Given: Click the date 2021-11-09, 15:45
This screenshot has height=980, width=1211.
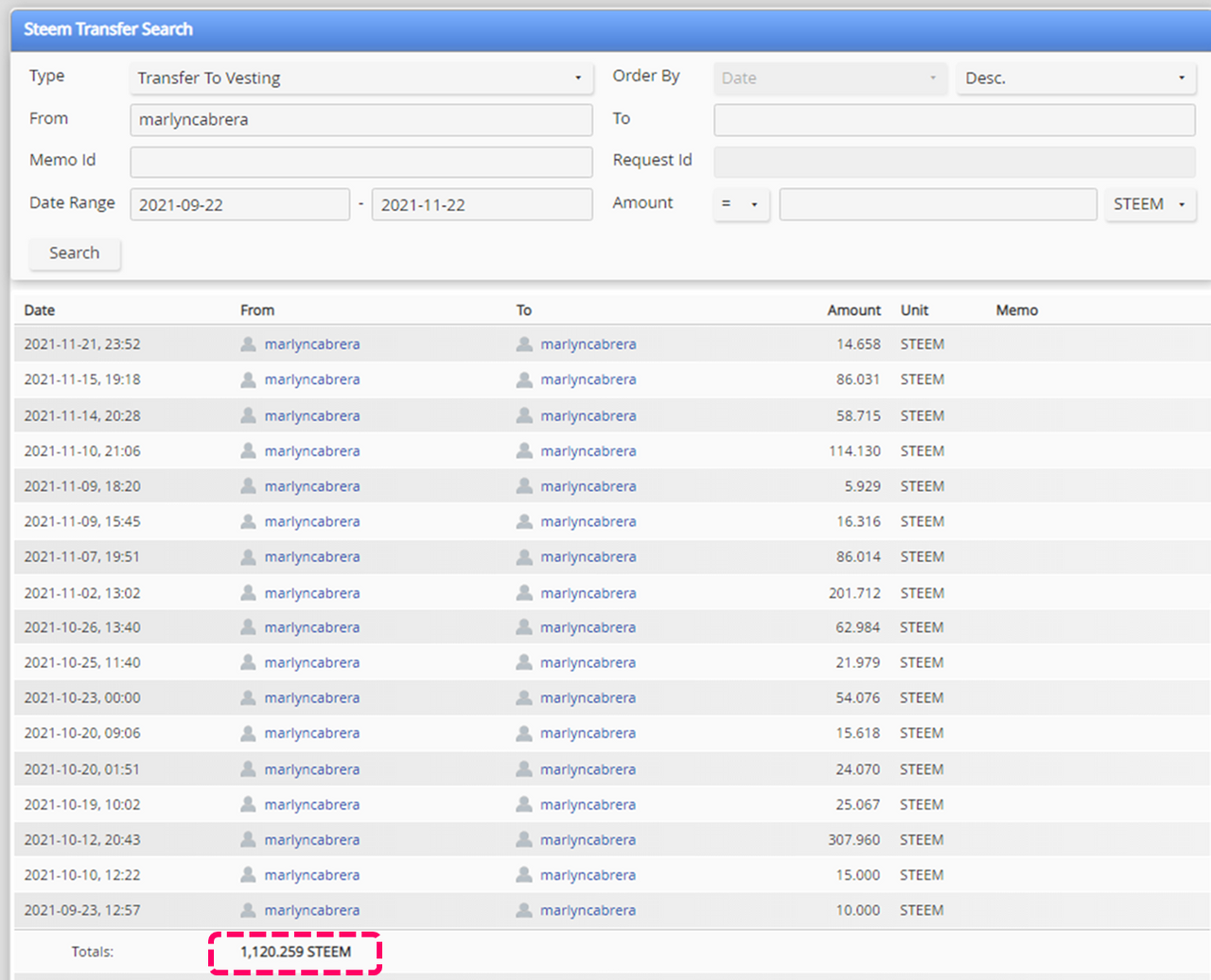Looking at the screenshot, I should (82, 521).
